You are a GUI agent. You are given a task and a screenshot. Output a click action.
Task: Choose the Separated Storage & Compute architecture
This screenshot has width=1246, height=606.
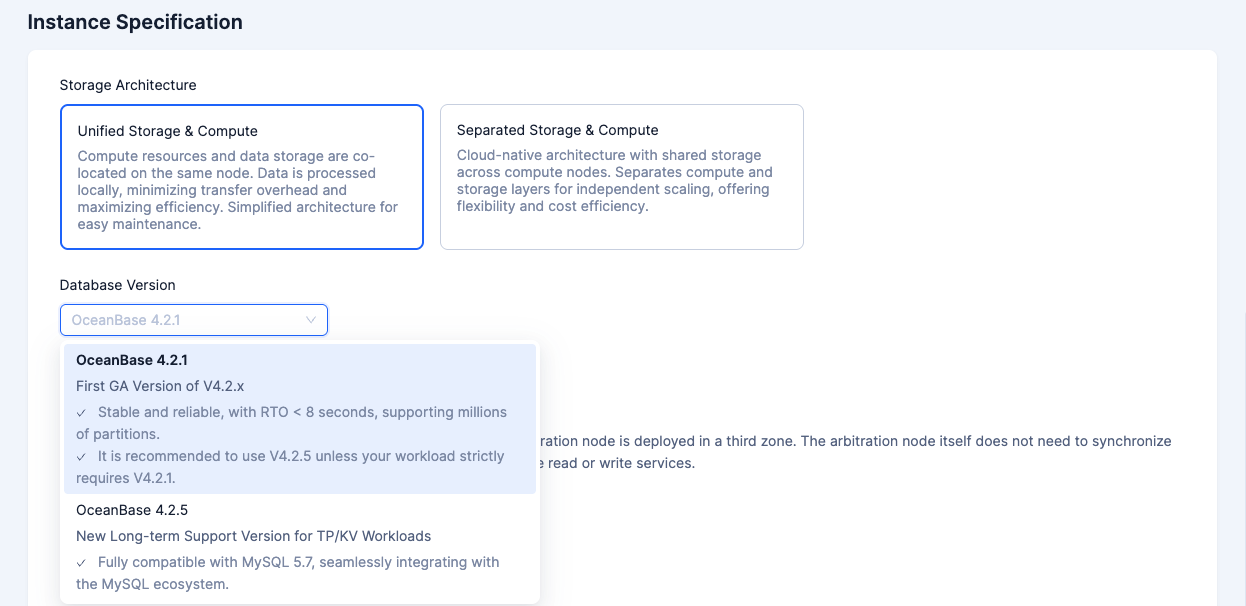pyautogui.click(x=621, y=177)
